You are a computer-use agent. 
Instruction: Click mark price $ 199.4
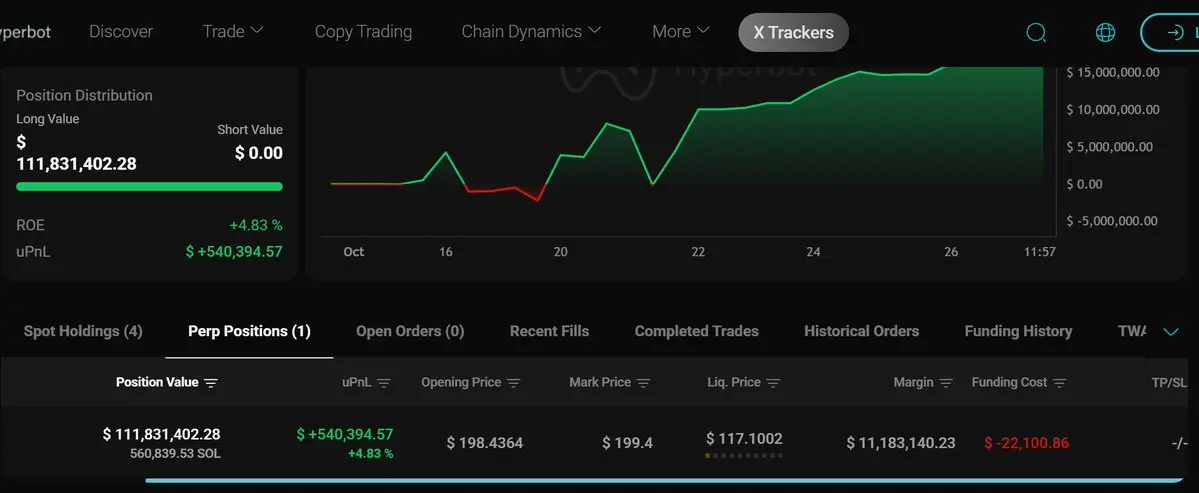[x=627, y=443]
